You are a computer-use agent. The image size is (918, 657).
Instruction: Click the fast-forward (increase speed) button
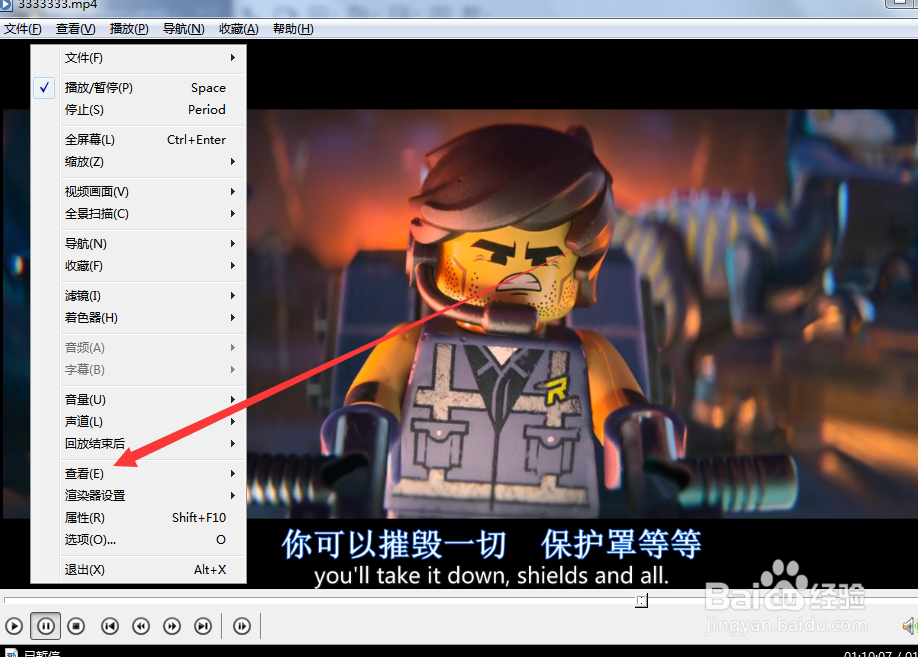[172, 626]
